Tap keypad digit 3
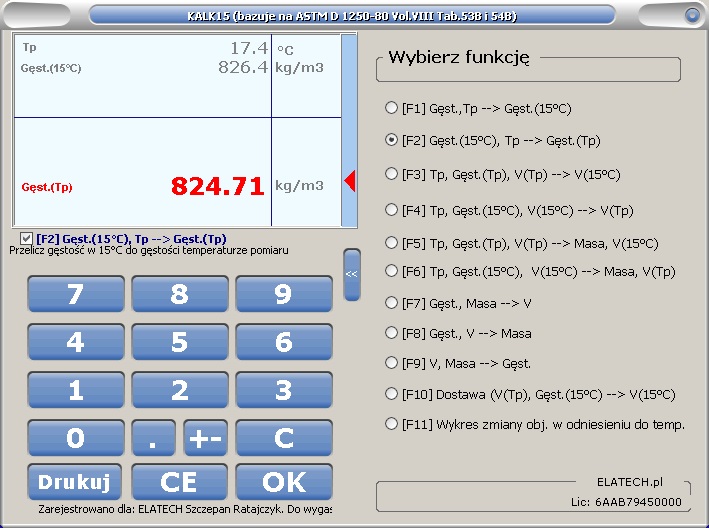The height and width of the screenshot is (528, 709). [x=284, y=390]
